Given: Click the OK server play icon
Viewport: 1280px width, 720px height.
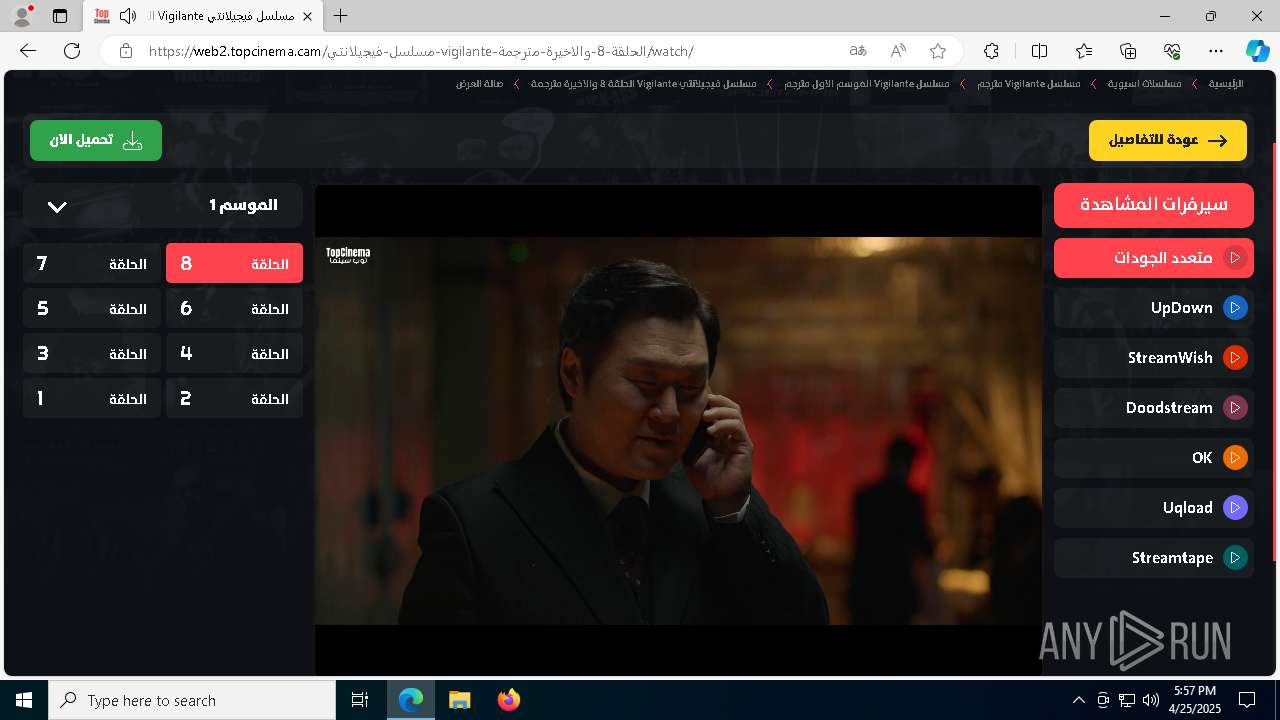Looking at the screenshot, I should 1235,458.
